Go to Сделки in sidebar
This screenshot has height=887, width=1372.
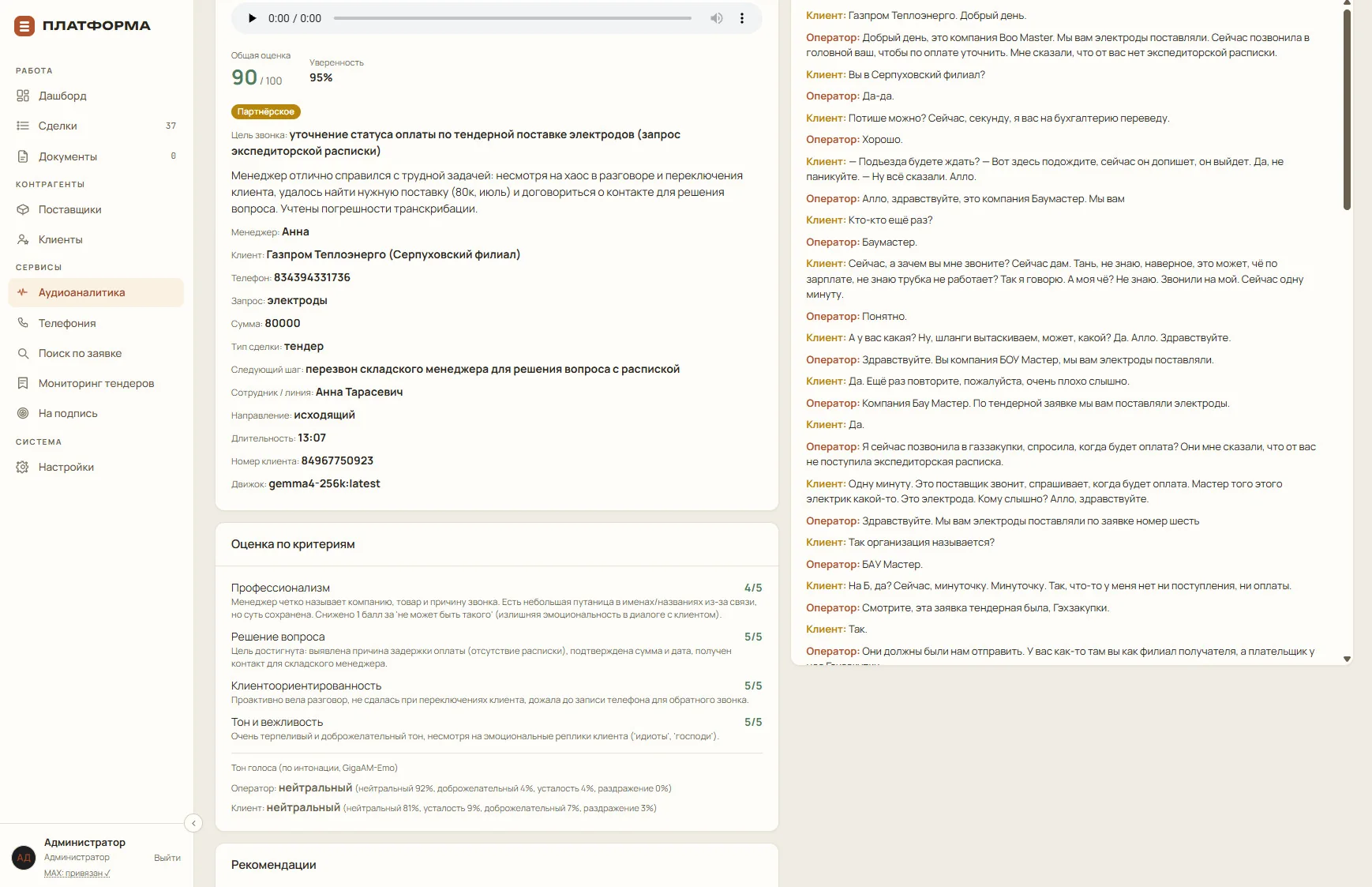coord(96,126)
